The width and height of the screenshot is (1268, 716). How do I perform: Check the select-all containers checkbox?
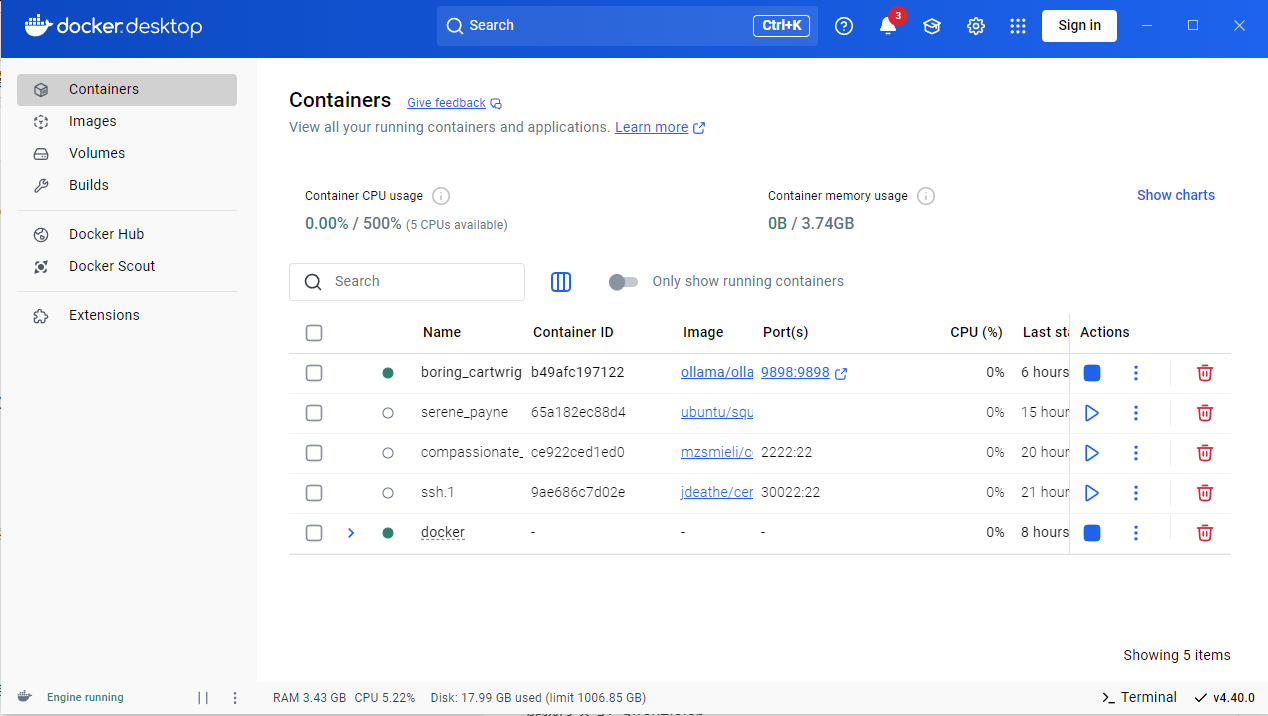[x=314, y=333]
